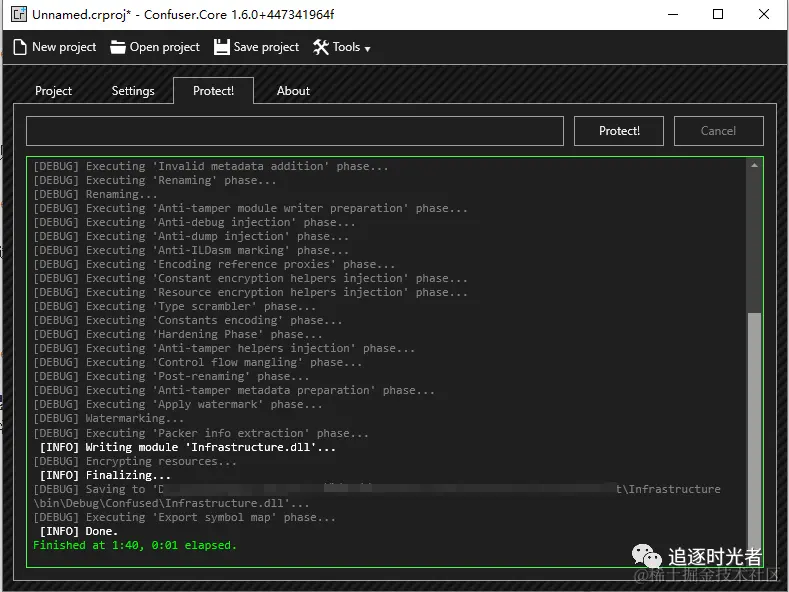
Task: Click the "Writing module 'Infrastructure.dll'" log line
Action: 187,447
